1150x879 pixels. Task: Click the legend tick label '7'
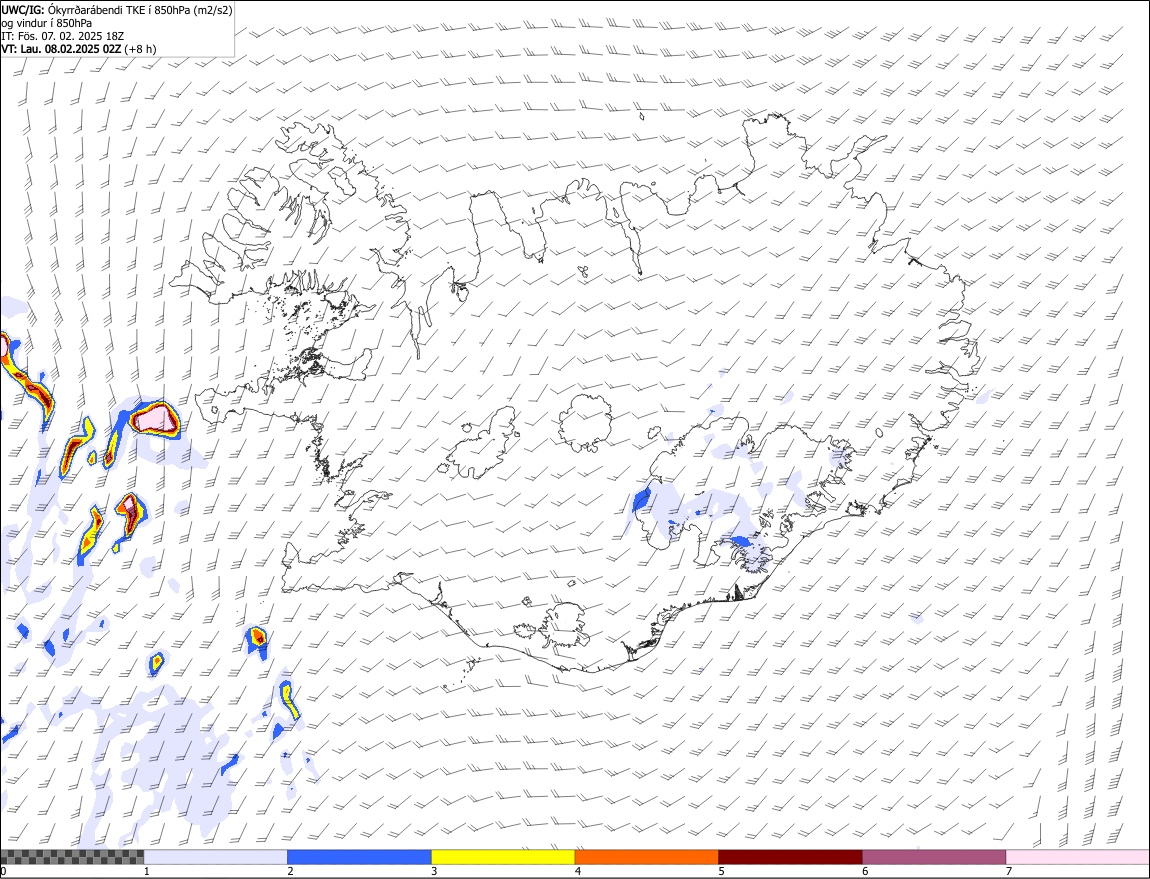pyautogui.click(x=1009, y=871)
